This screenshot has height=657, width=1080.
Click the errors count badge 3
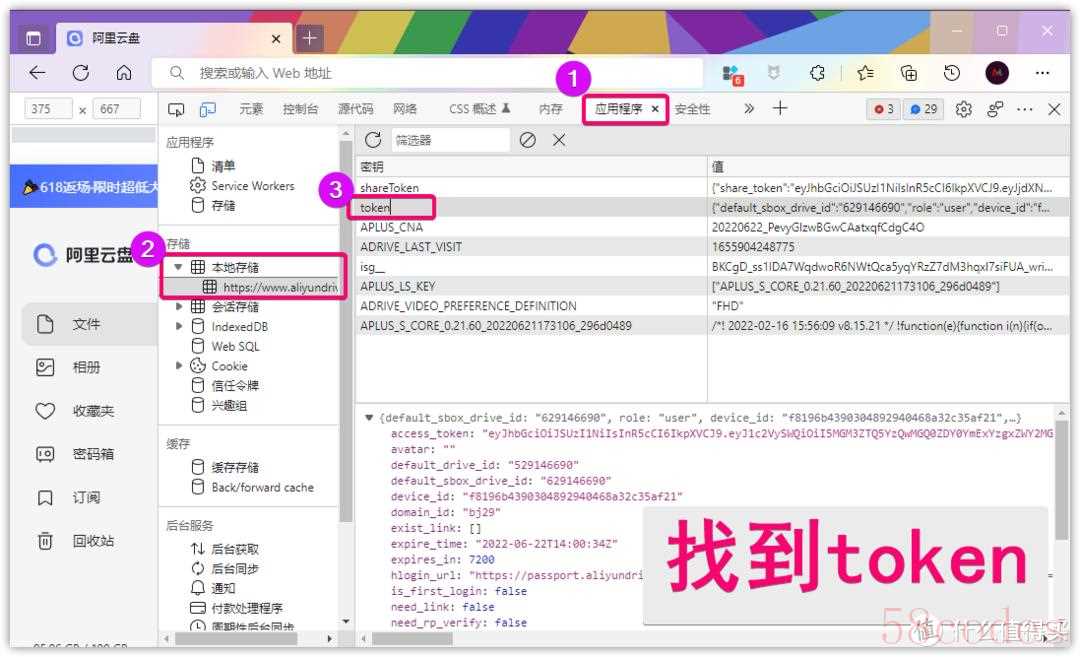(x=884, y=109)
